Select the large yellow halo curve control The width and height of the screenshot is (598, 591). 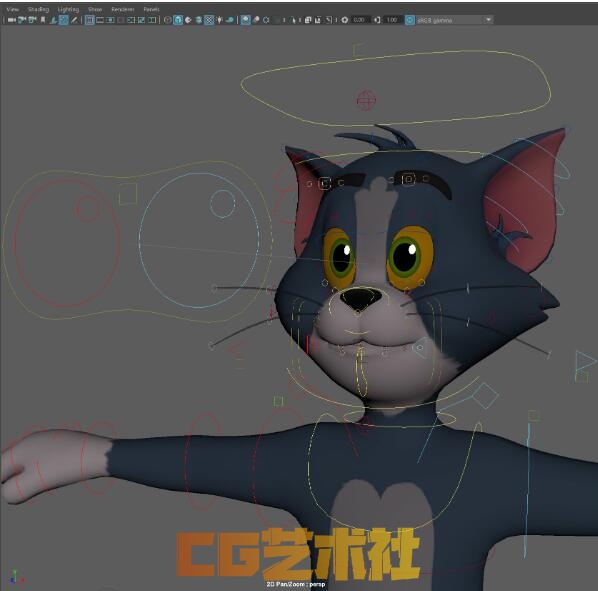[x=395, y=88]
